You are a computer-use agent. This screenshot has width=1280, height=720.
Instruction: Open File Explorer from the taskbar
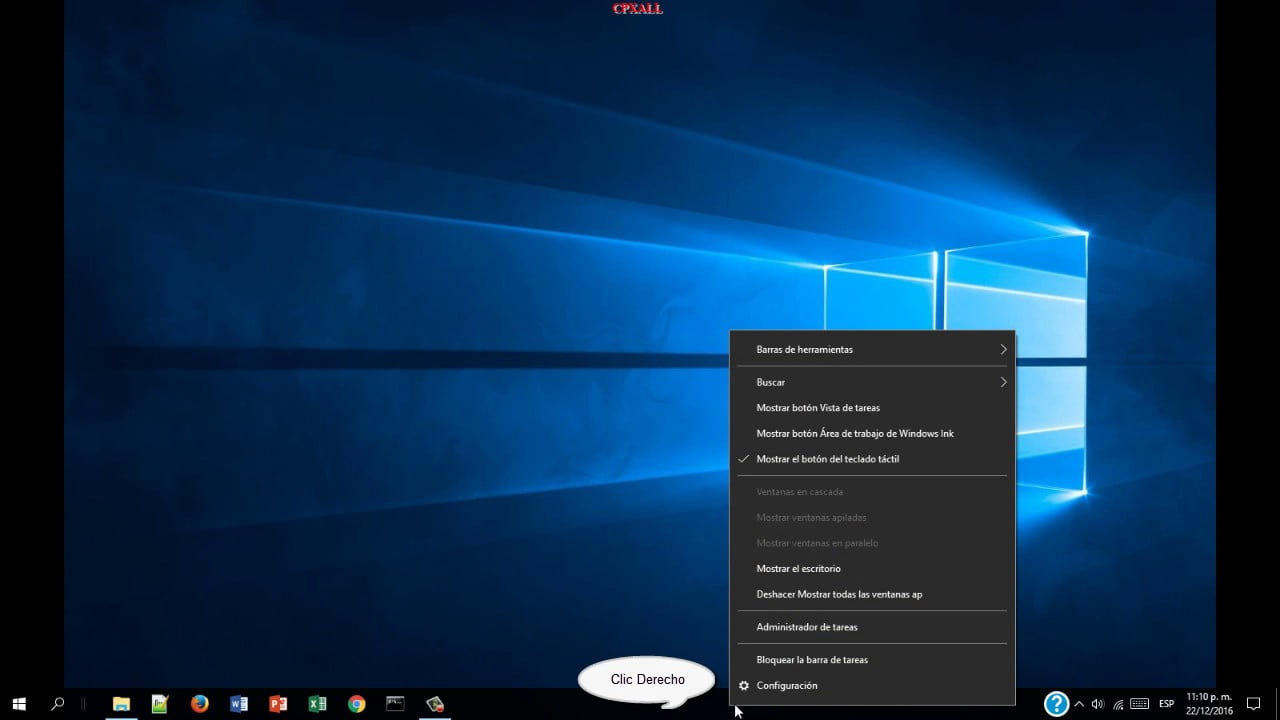(121, 704)
